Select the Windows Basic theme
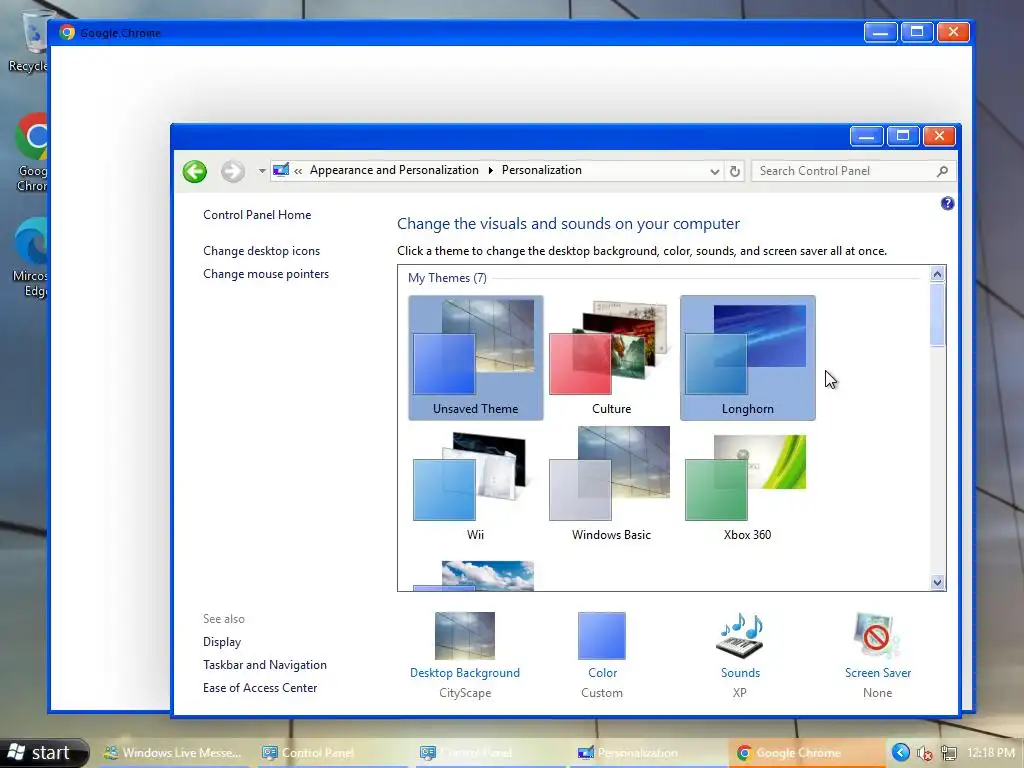The image size is (1024, 768). tap(611, 485)
